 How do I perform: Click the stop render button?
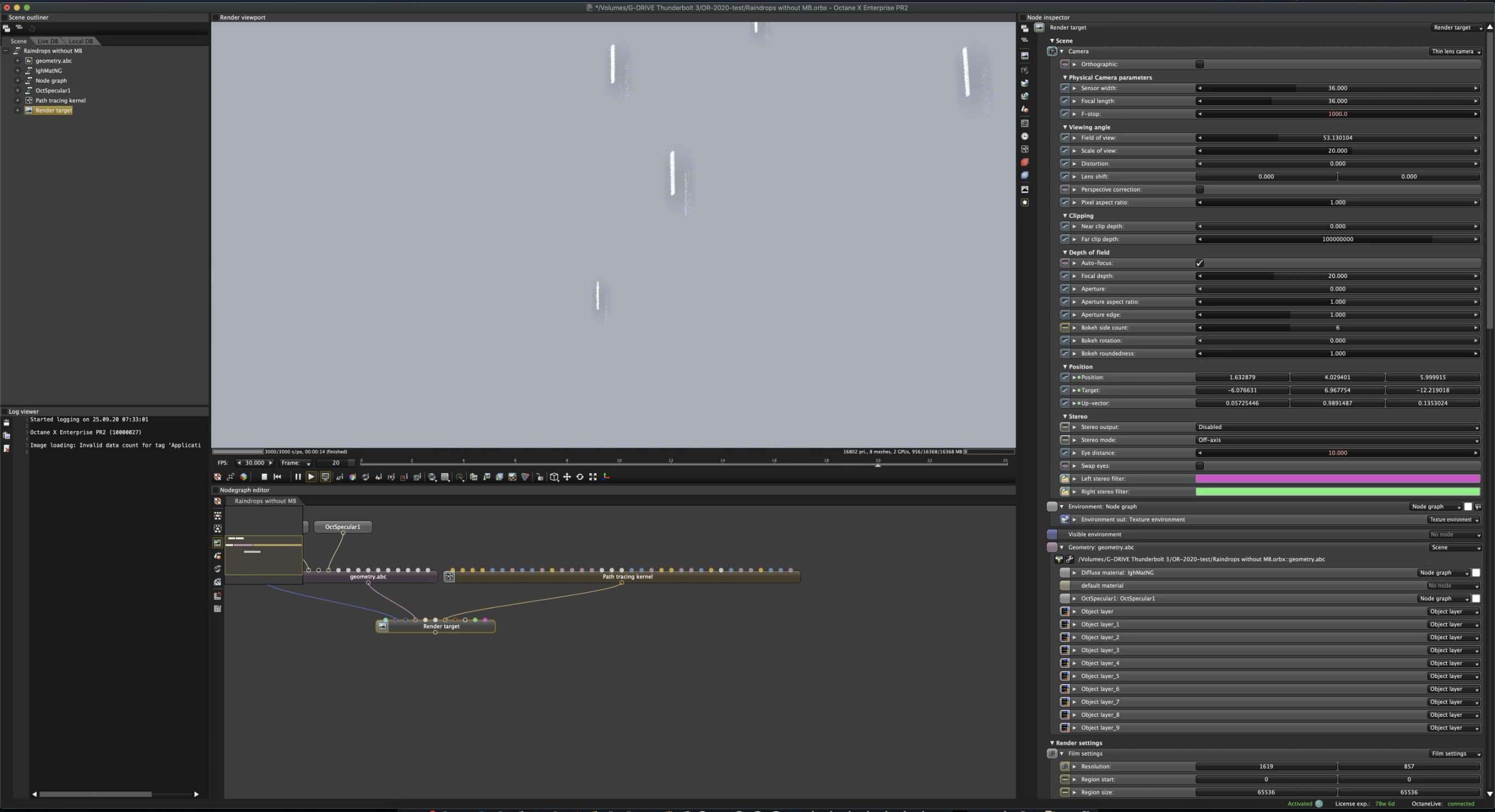coord(264,477)
